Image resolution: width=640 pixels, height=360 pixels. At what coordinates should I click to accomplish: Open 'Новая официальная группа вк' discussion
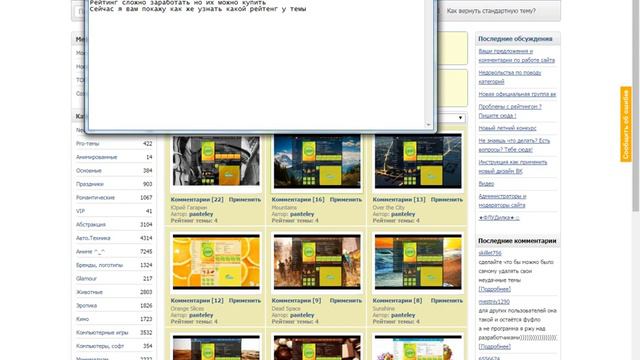point(517,94)
